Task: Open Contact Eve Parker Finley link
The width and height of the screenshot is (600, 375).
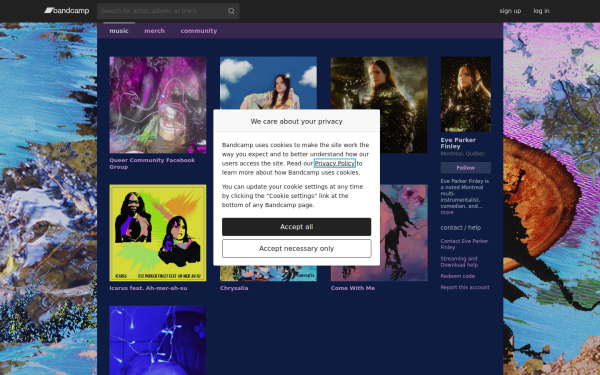Action: [464, 244]
